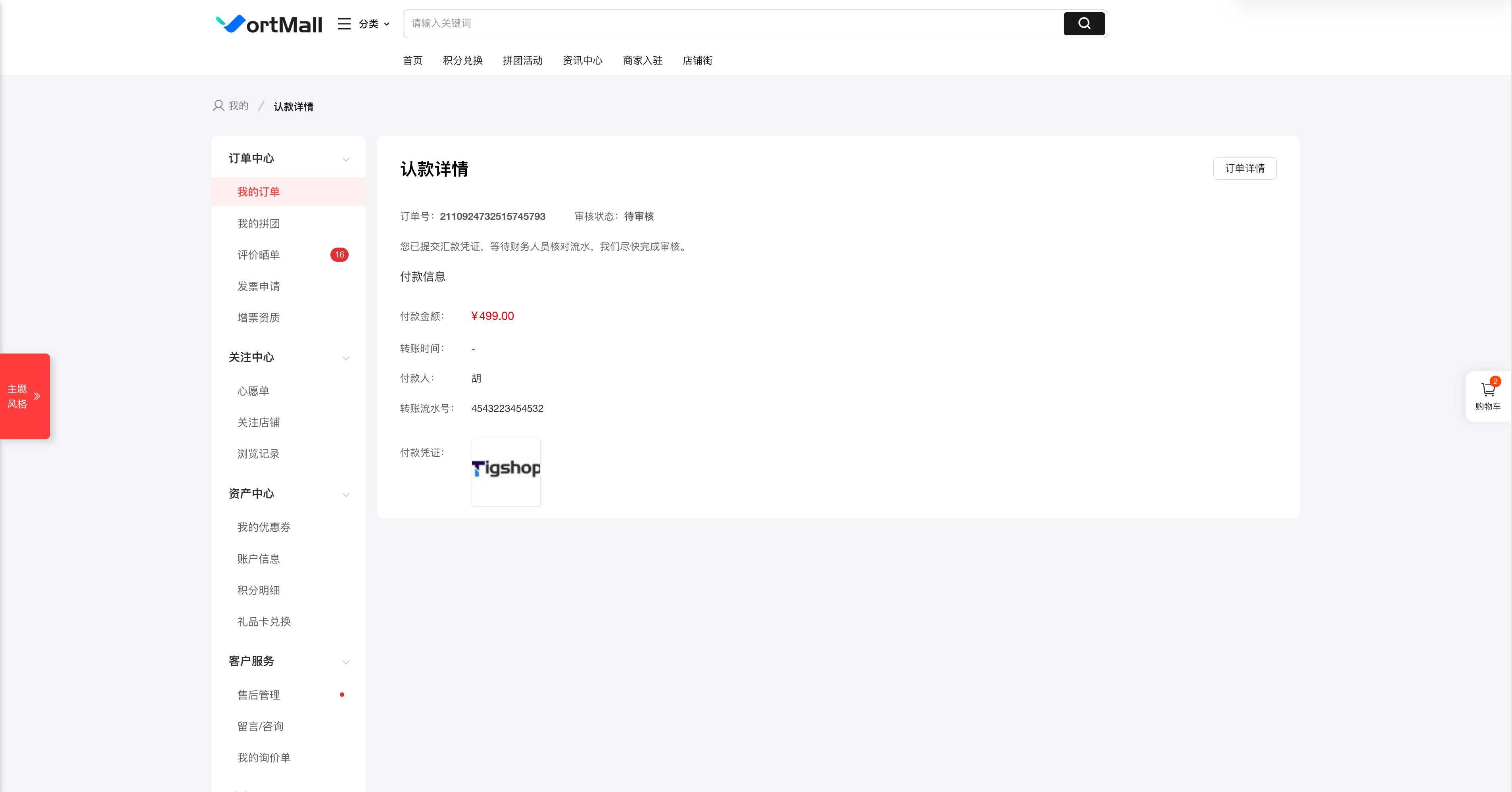The image size is (1512, 792).
Task: Open 评价晒单 in the sidebar
Action: [259, 255]
